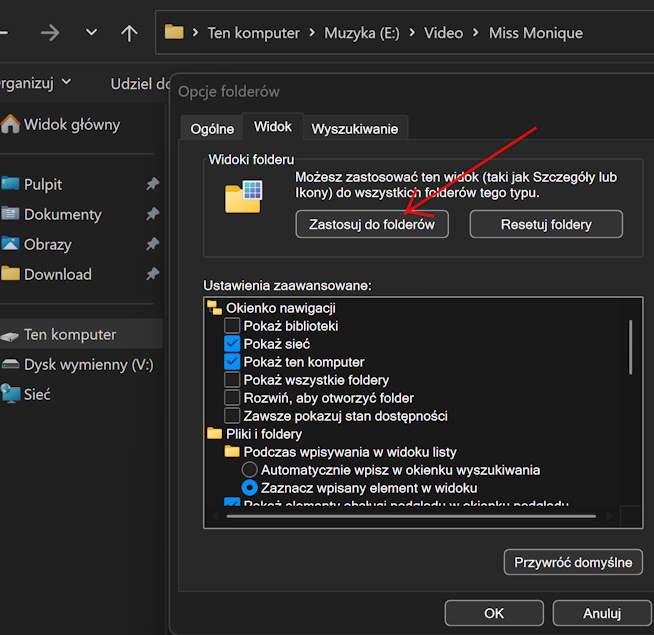Toggle the Pokaż wszystkie foldery checkbox
The width and height of the screenshot is (654, 635).
[232, 380]
